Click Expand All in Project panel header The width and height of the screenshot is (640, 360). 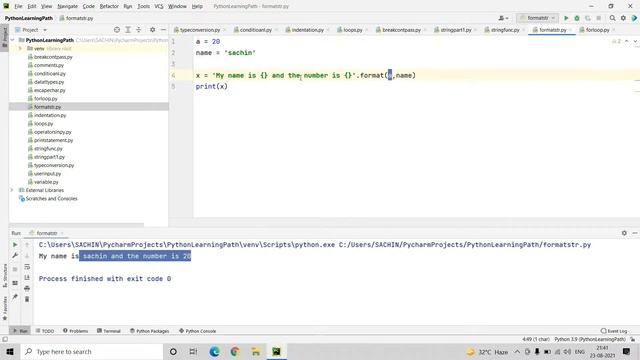(128, 30)
